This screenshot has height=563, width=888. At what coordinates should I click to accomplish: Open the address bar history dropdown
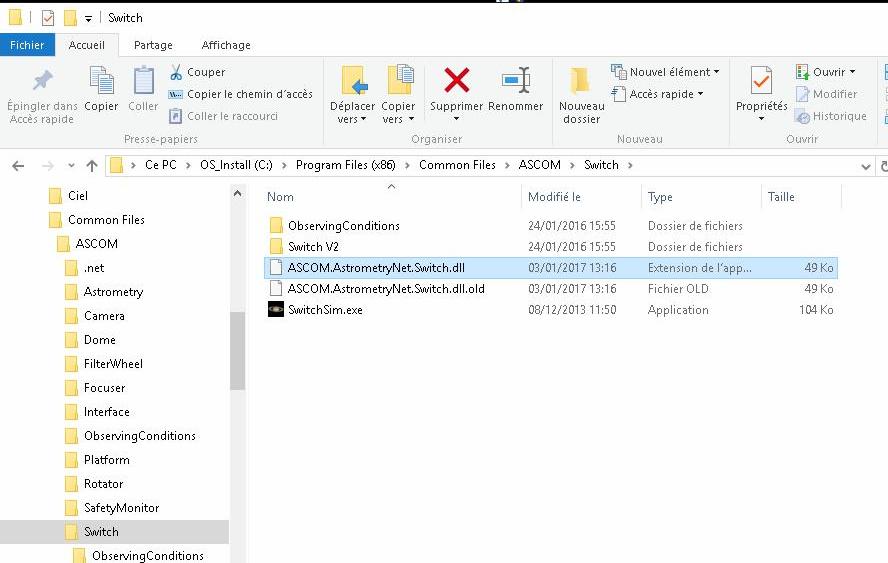tap(866, 166)
